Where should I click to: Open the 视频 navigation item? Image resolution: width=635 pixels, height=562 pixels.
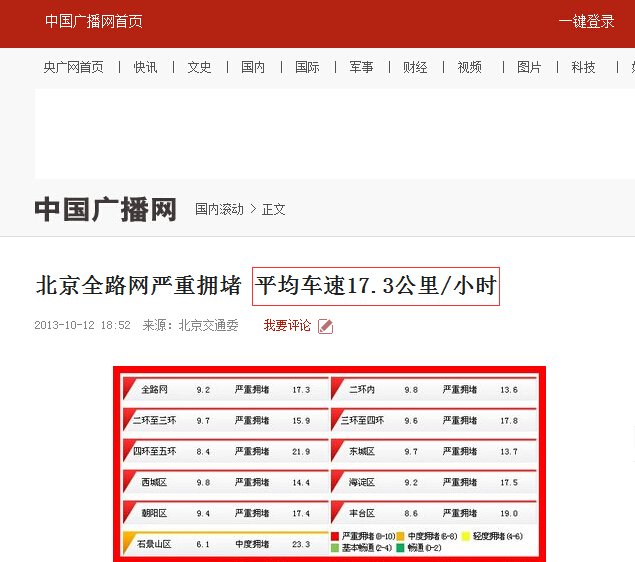click(x=469, y=67)
